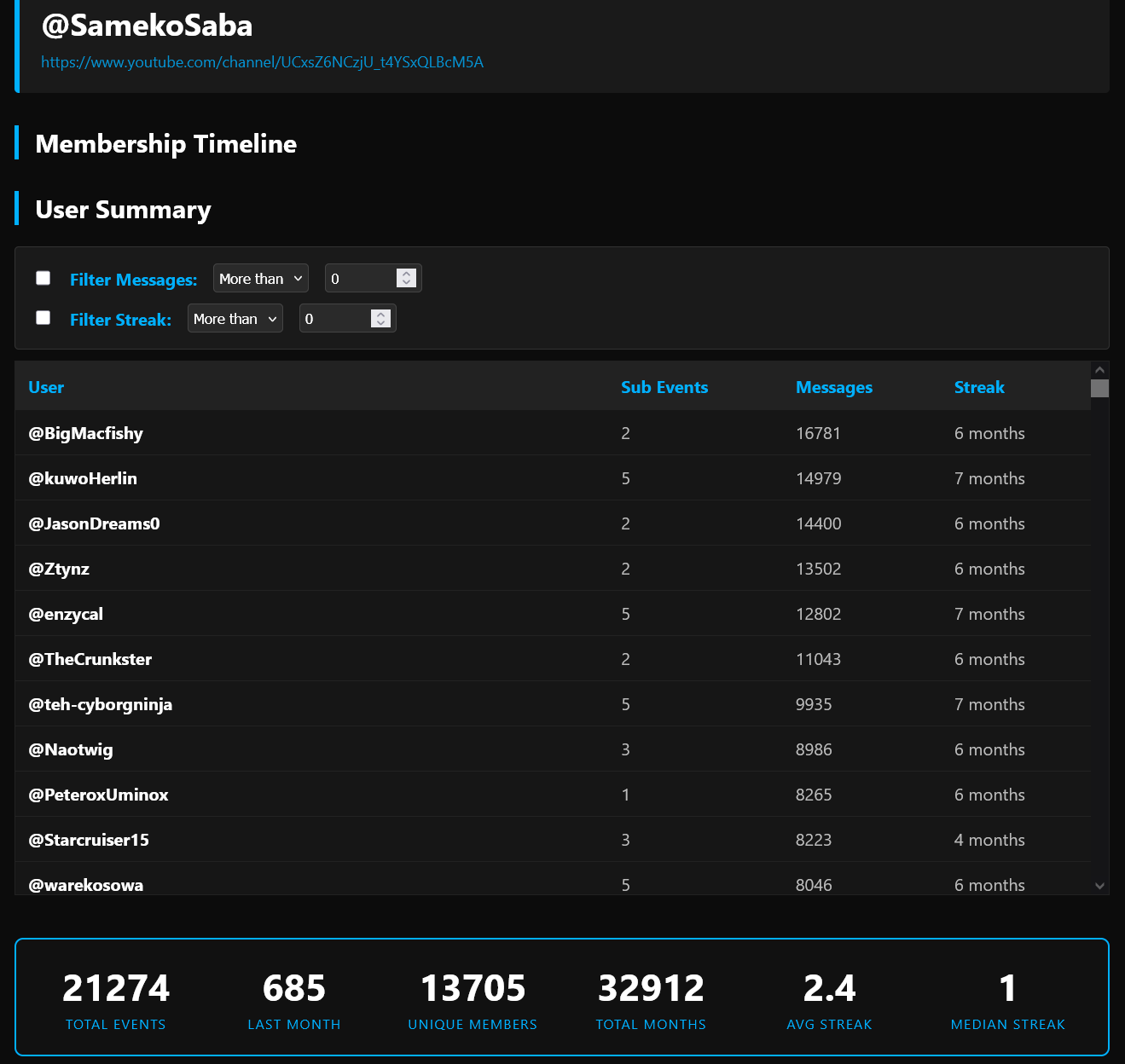This screenshot has width=1125, height=1064.
Task: Click message count 8223
Action: pyautogui.click(x=814, y=840)
